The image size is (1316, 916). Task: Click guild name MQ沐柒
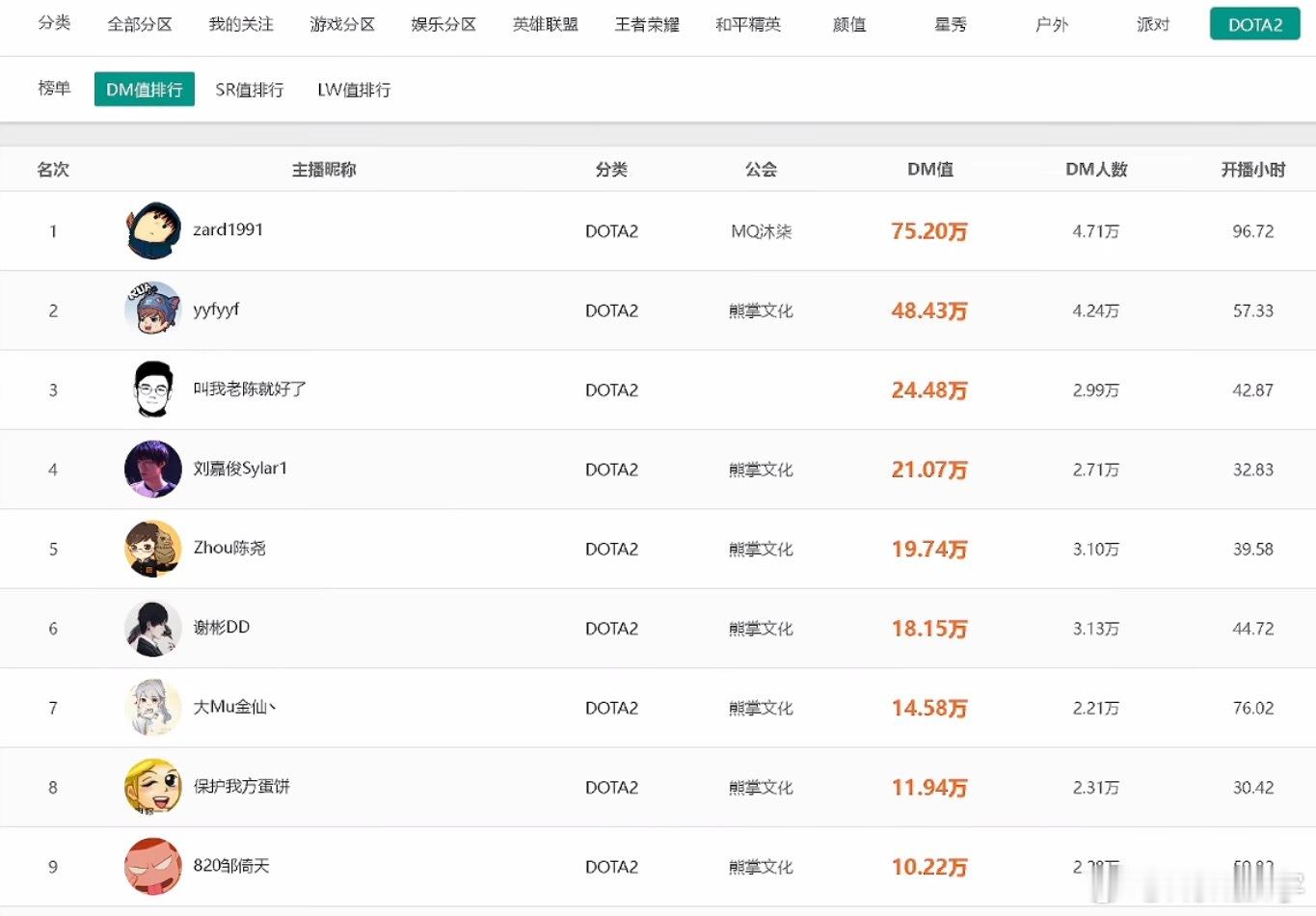[762, 231]
